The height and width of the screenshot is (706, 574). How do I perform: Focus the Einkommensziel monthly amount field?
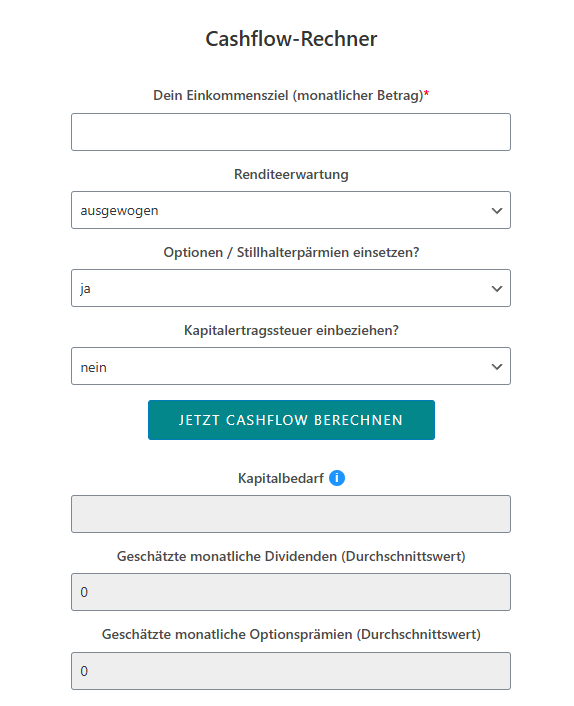tap(291, 132)
